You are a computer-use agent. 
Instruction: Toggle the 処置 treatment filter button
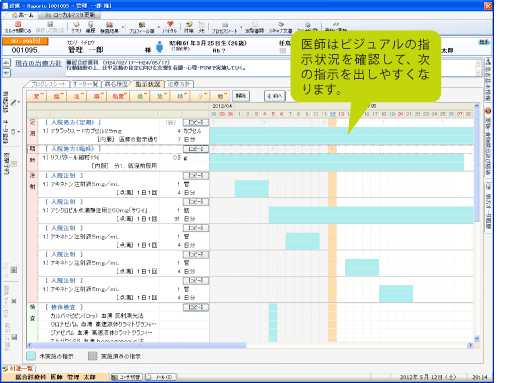[x=118, y=96]
